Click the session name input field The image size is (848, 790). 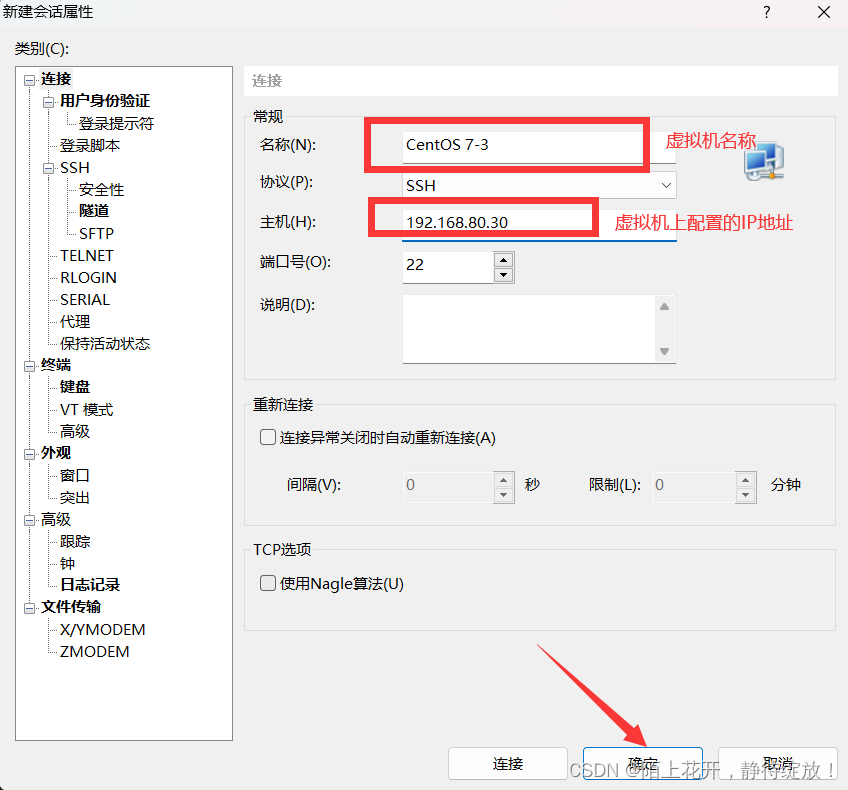(x=539, y=146)
